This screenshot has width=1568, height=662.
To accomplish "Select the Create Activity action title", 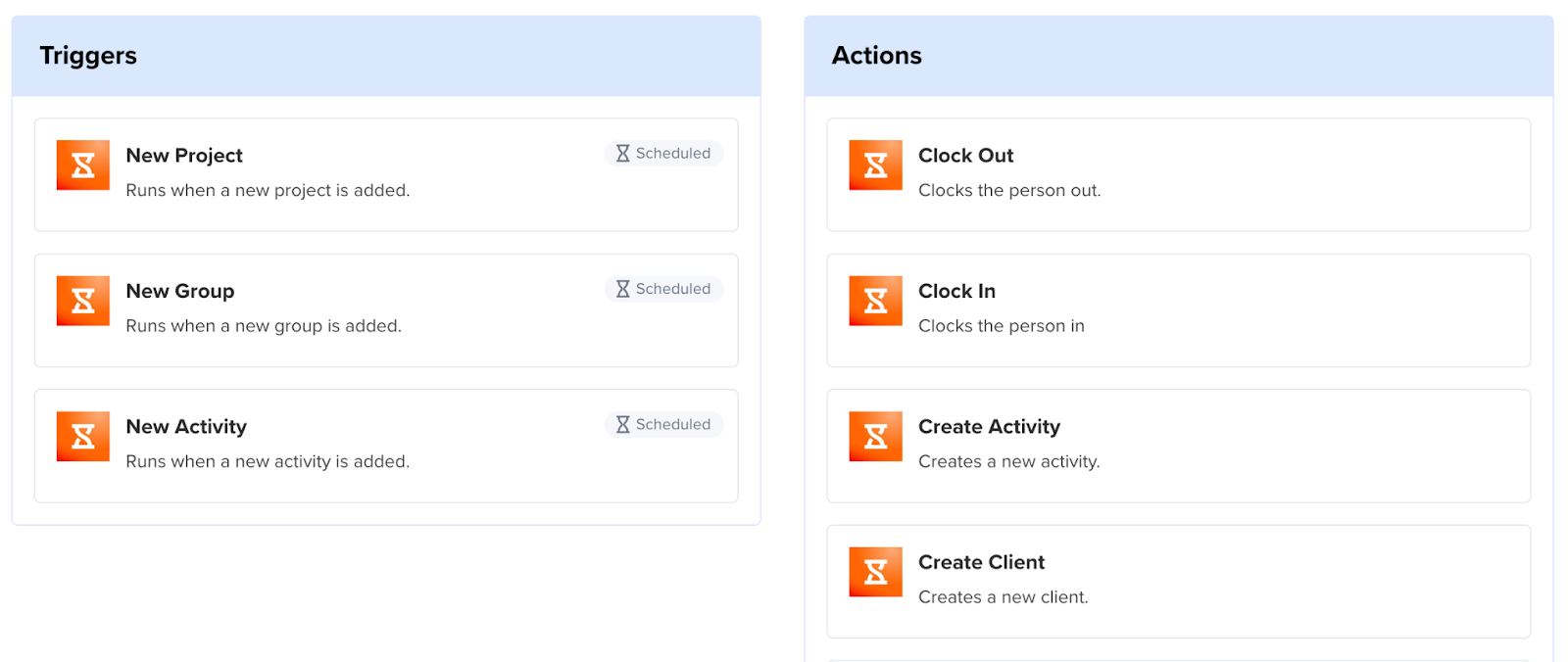I will [x=989, y=427].
